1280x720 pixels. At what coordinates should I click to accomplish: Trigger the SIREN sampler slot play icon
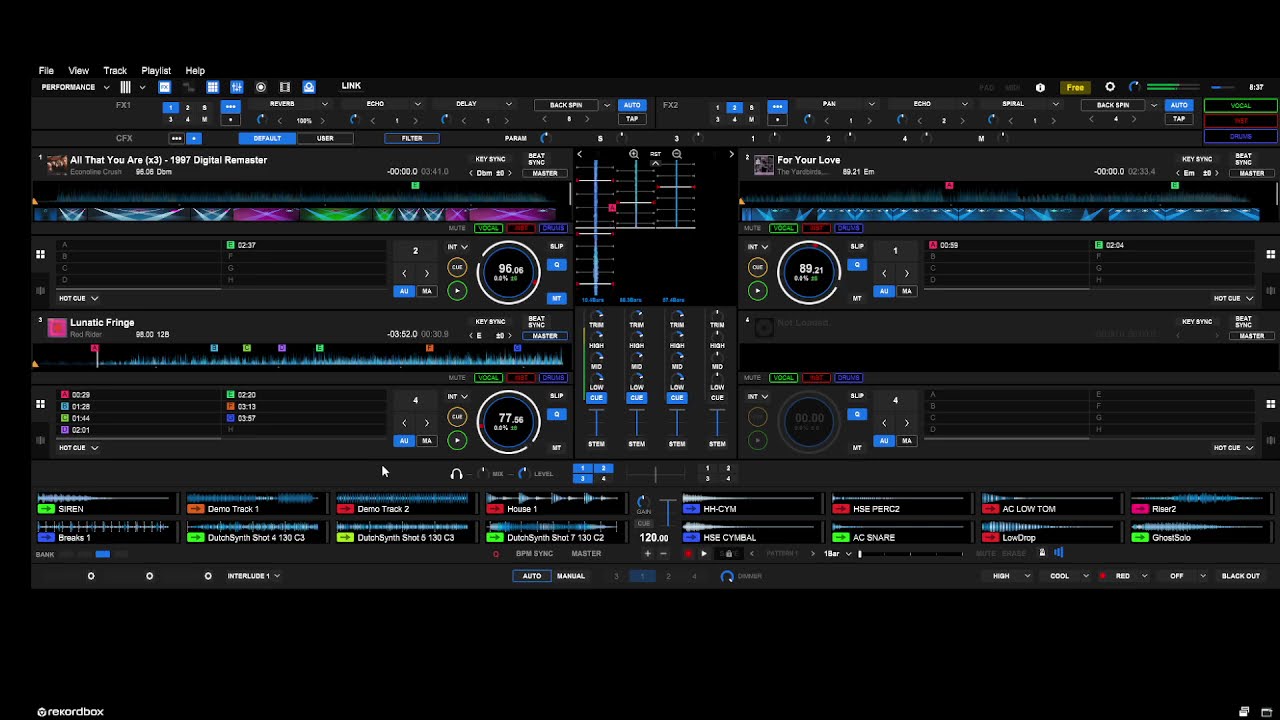pos(45,509)
